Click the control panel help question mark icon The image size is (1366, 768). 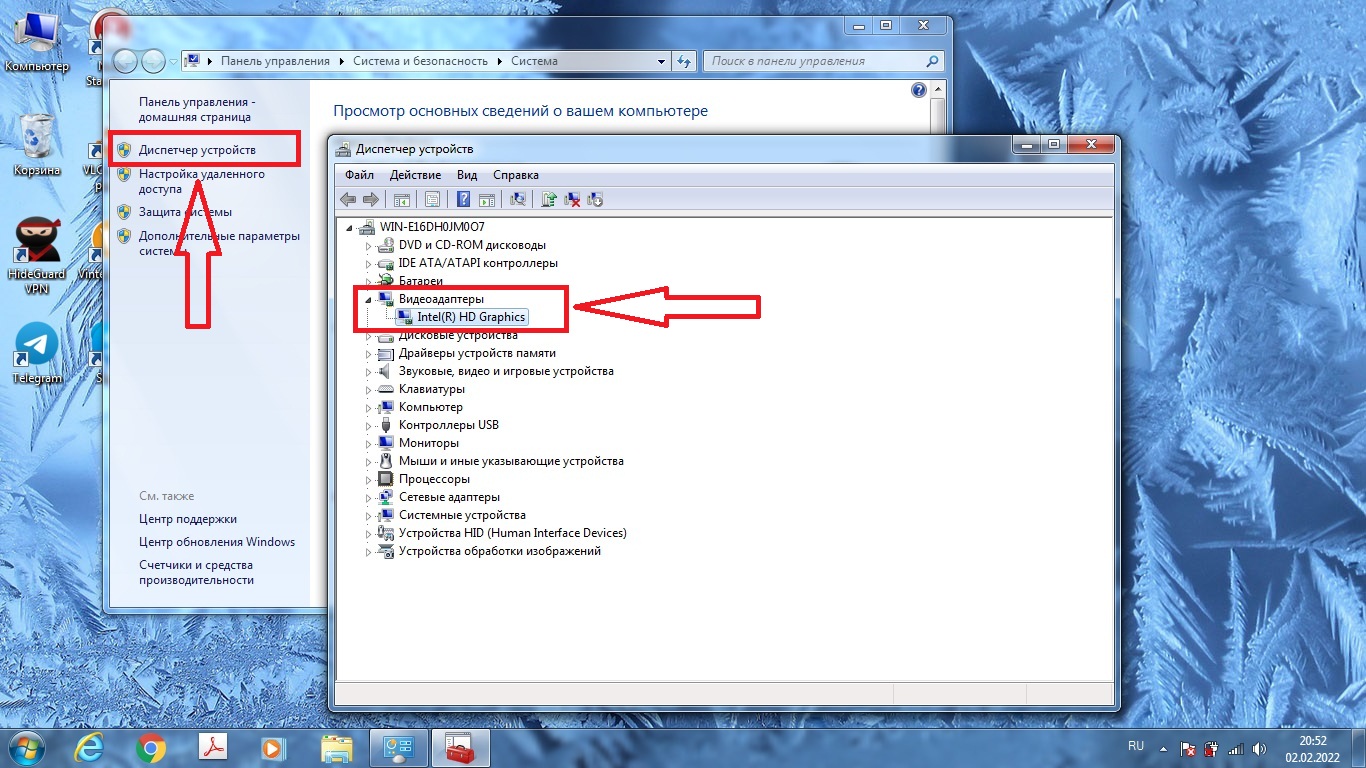point(919,90)
